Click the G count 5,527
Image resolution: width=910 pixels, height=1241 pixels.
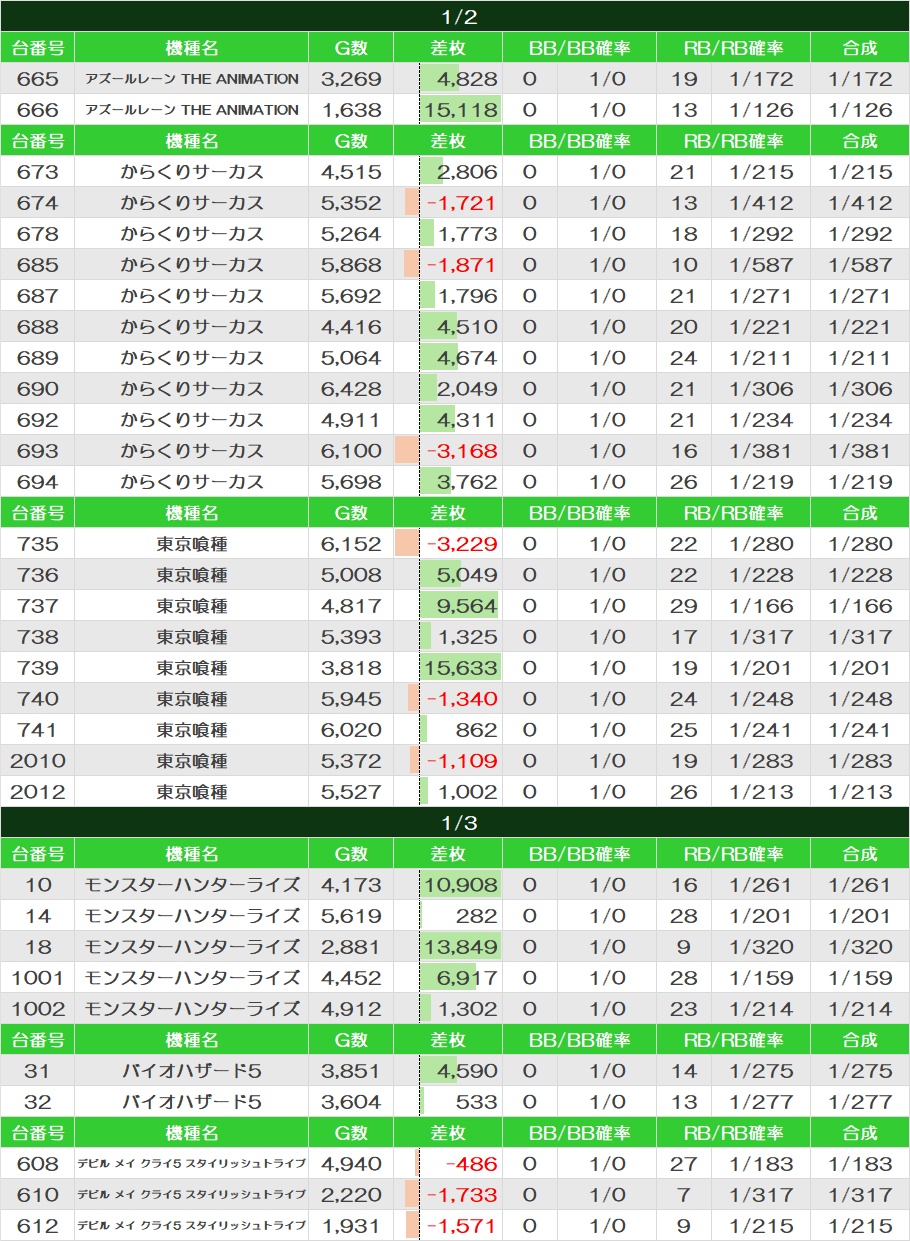pos(351,792)
